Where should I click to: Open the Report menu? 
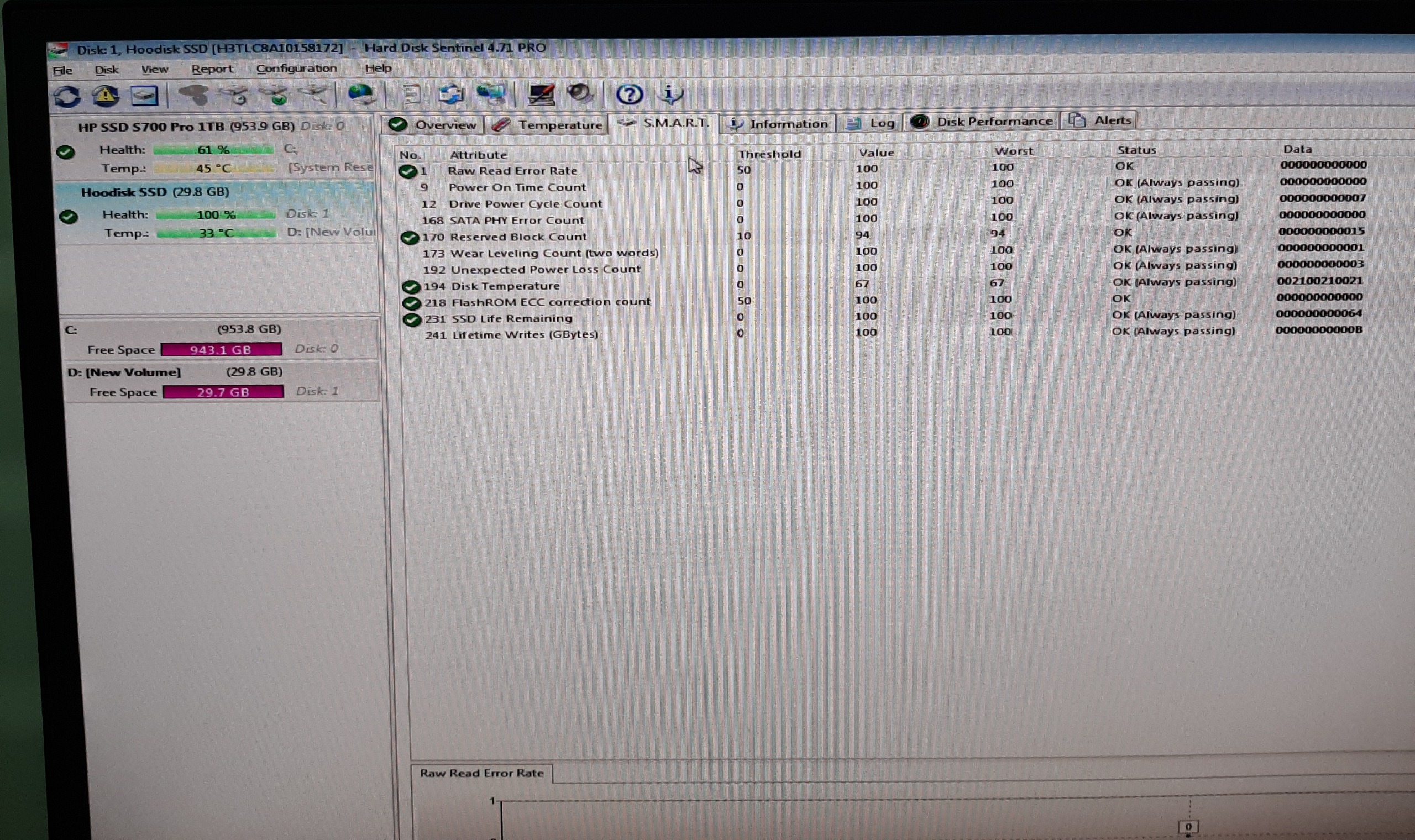pos(212,69)
